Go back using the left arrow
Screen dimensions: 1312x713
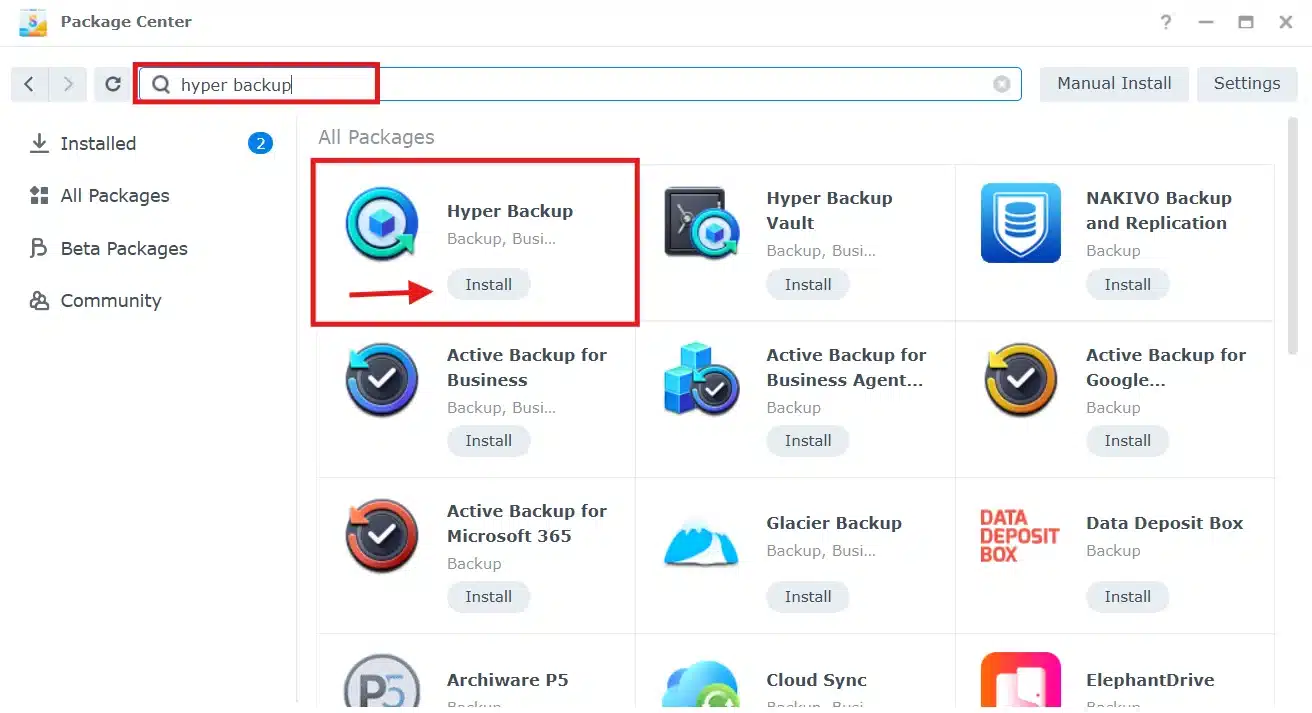29,85
